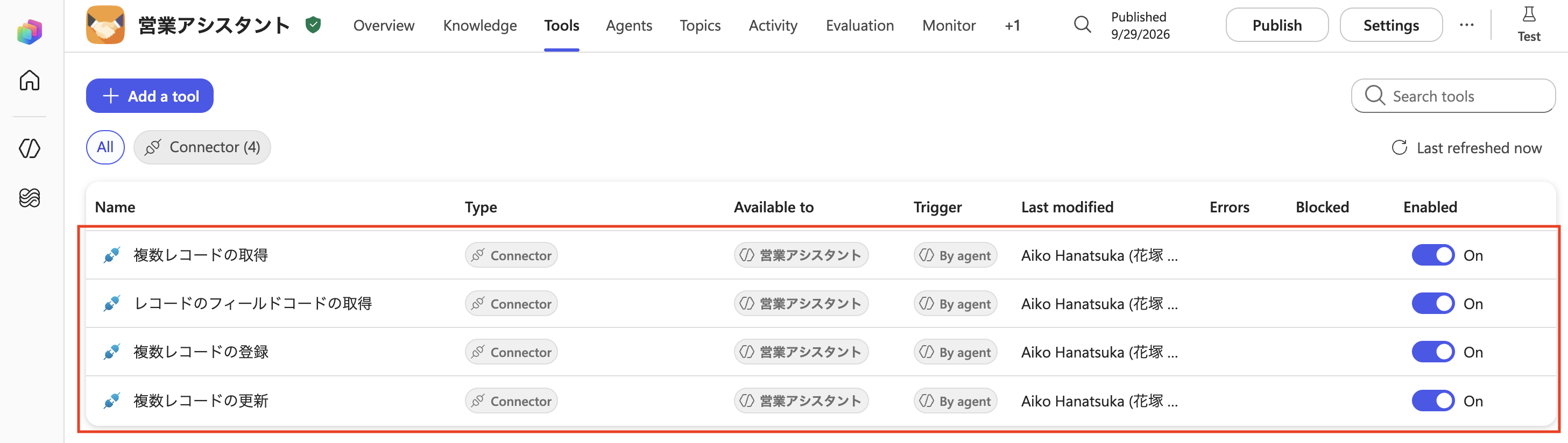Click the Copilot Studio logo
Screen dimensions: 1568x443
[29, 31]
